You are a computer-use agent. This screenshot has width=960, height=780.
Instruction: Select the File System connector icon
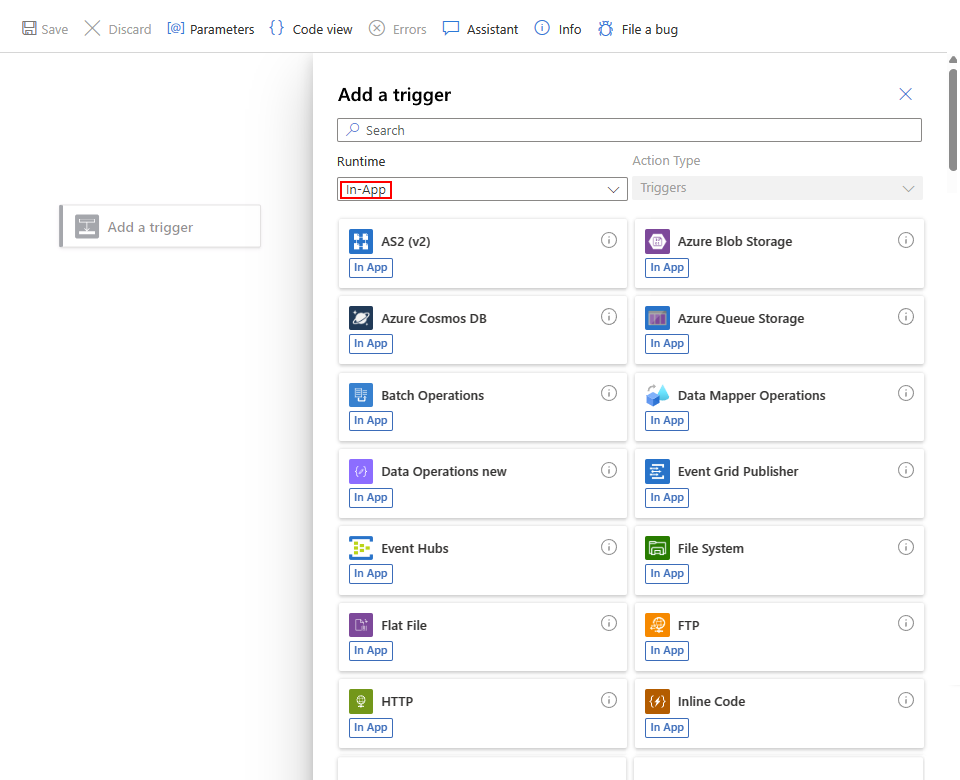tap(657, 548)
